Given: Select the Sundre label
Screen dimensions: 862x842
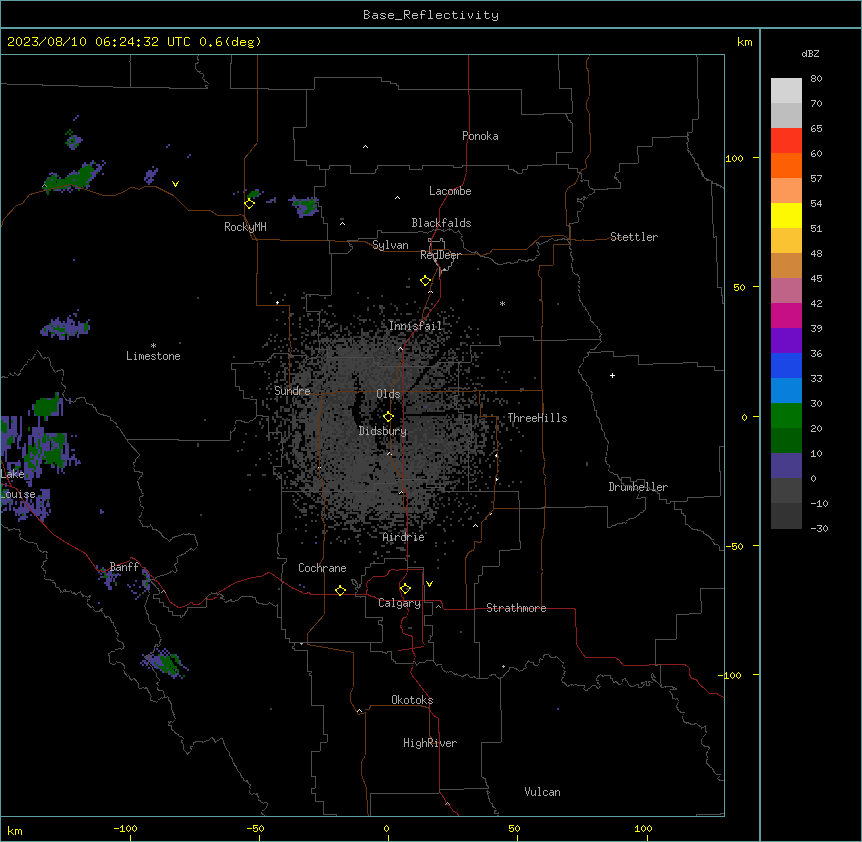Looking at the screenshot, I should point(292,391).
